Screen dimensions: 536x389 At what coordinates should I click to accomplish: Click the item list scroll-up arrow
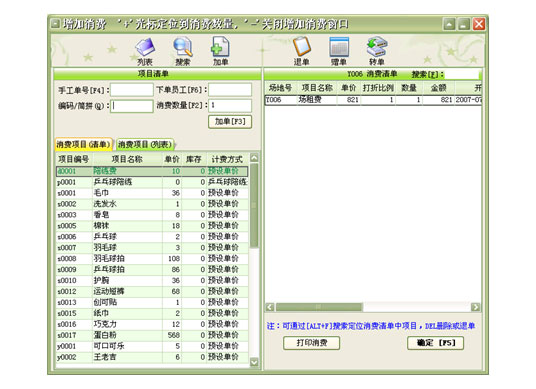coord(254,158)
